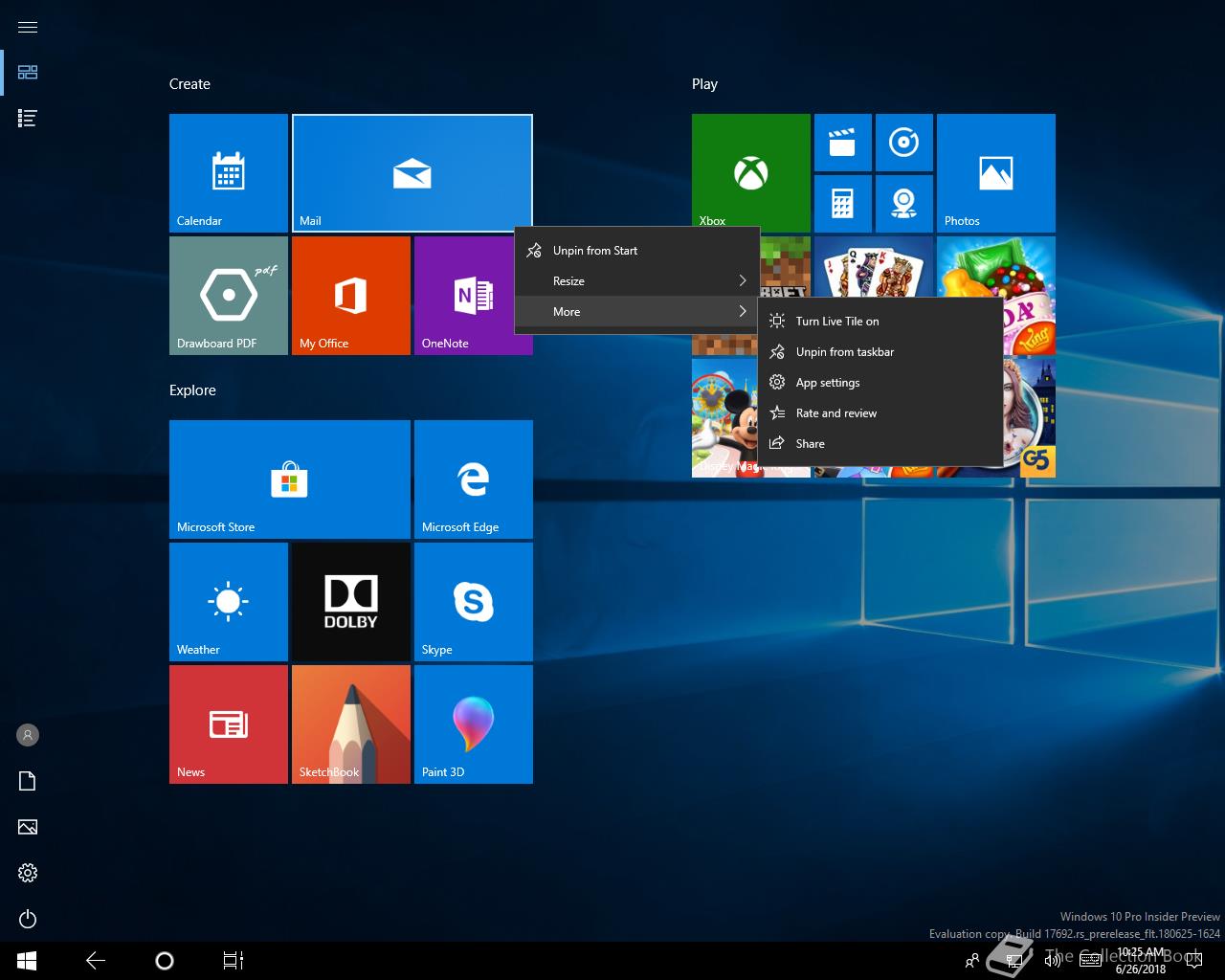Select Unpin from Start
This screenshot has width=1225, height=980.
point(637,251)
